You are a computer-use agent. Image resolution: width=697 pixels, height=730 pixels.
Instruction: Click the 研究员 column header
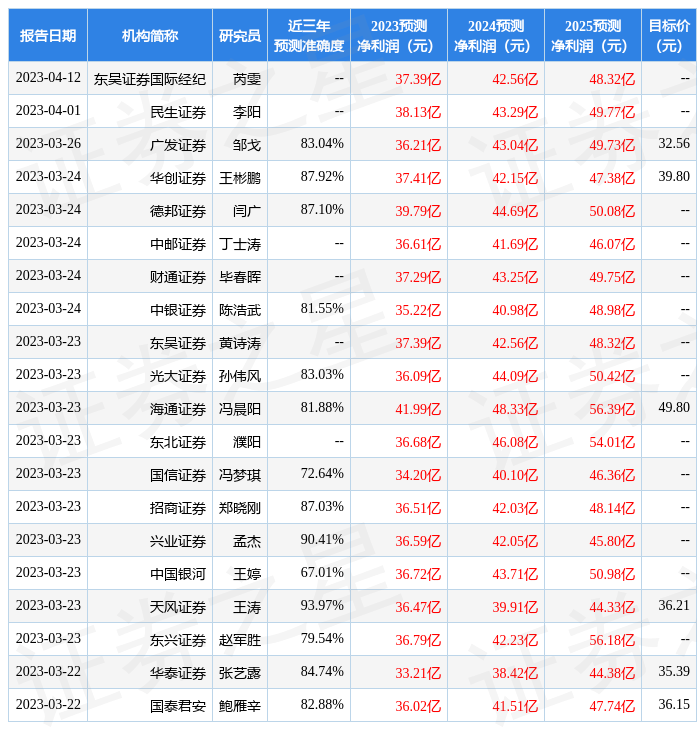[240, 36]
